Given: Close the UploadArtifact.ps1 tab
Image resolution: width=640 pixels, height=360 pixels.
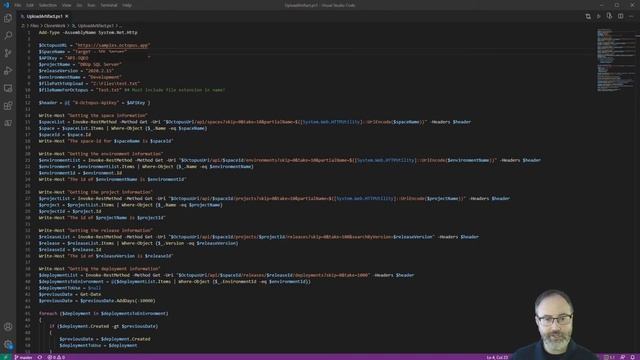Looking at the screenshot, I should click(67, 16).
